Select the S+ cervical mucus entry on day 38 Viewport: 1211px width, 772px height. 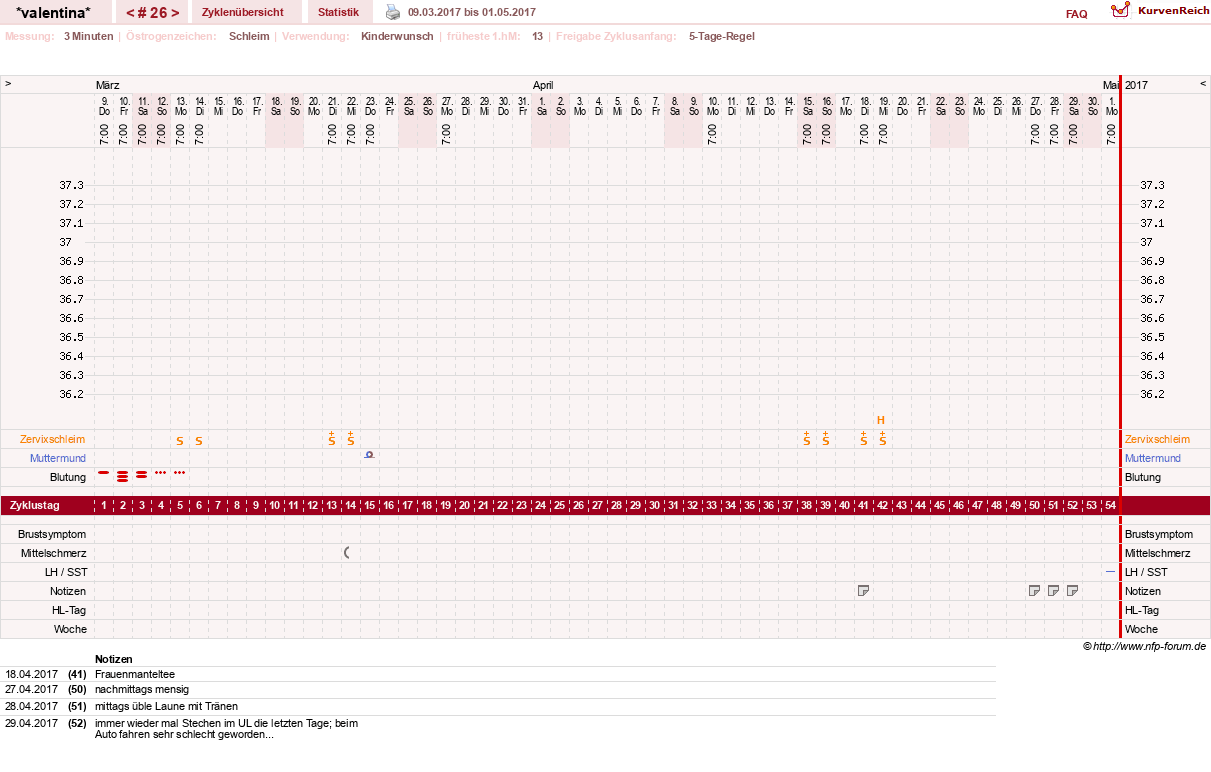806,438
